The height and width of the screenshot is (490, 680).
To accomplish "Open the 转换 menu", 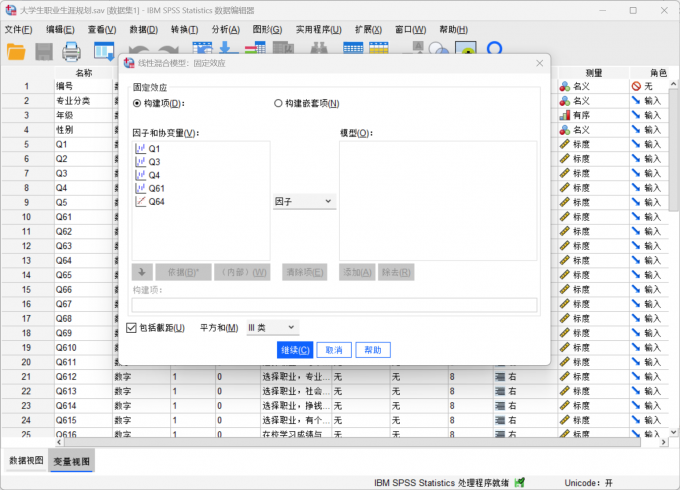I will click(185, 29).
